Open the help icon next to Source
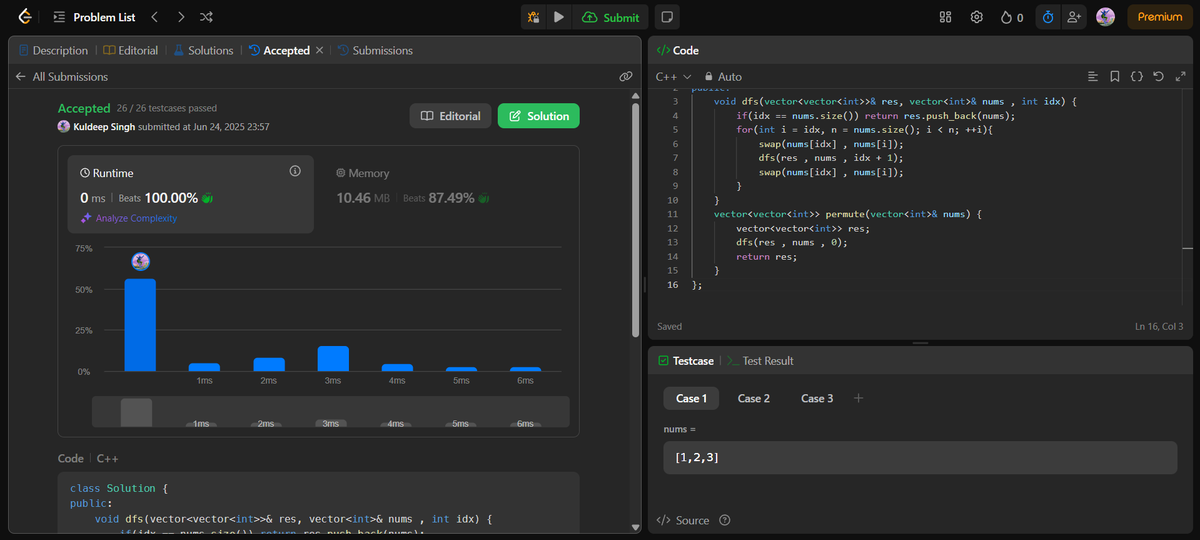 pos(725,520)
